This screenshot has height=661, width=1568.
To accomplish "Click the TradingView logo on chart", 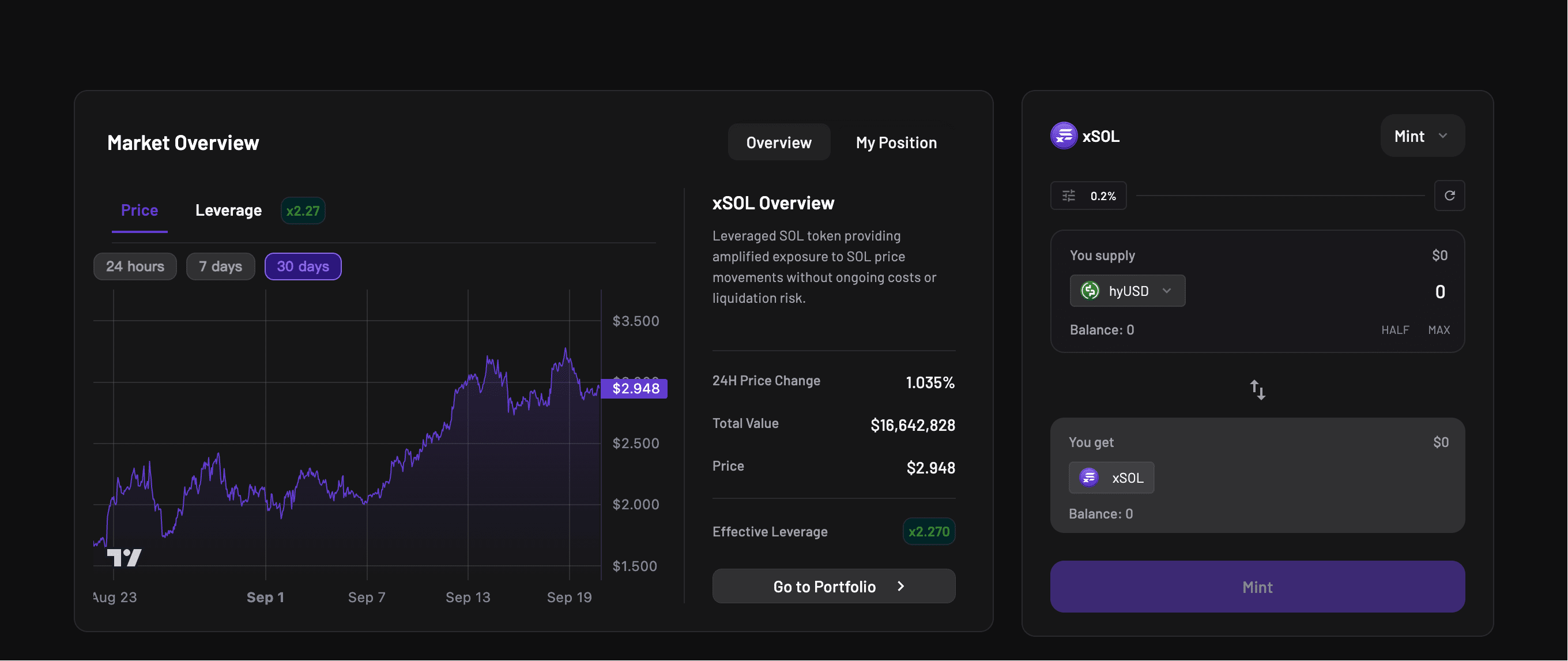I will pyautogui.click(x=124, y=557).
